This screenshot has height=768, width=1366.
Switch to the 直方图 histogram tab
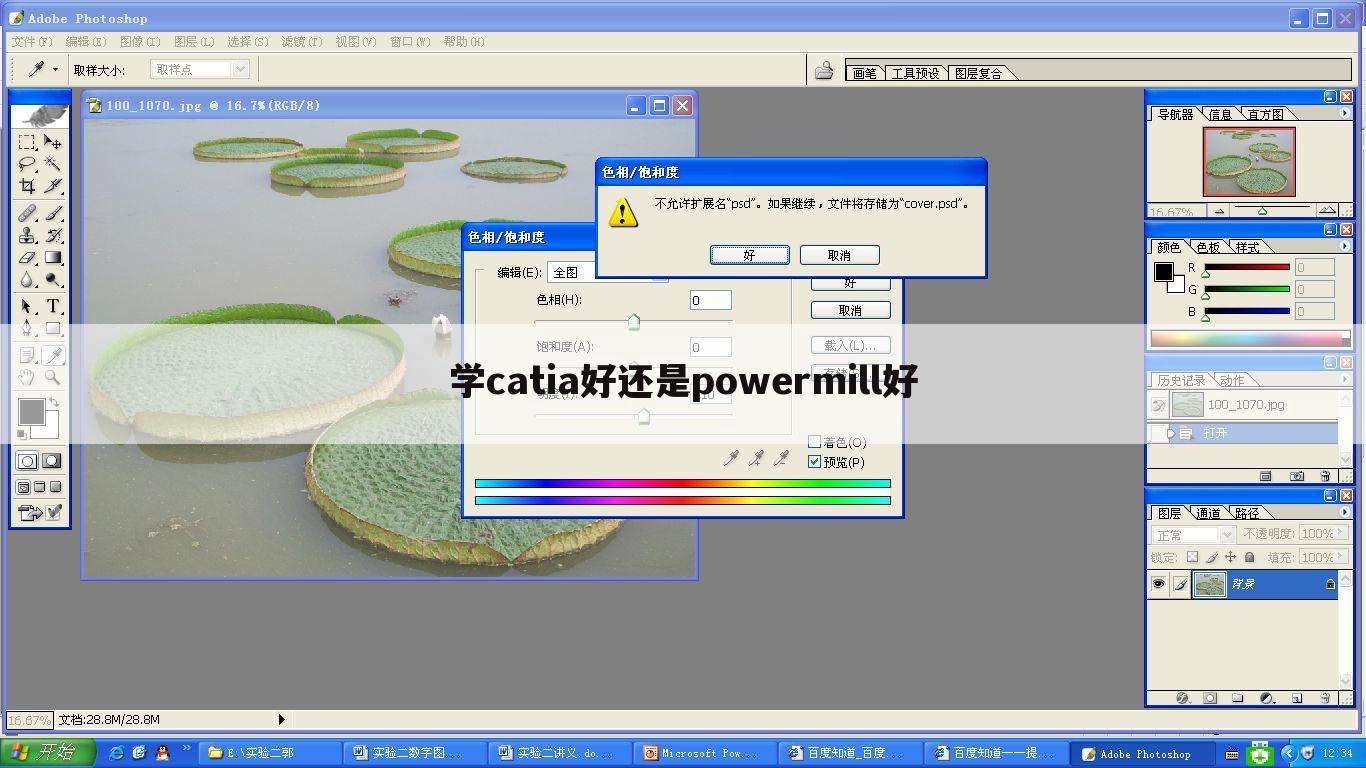tap(1265, 114)
